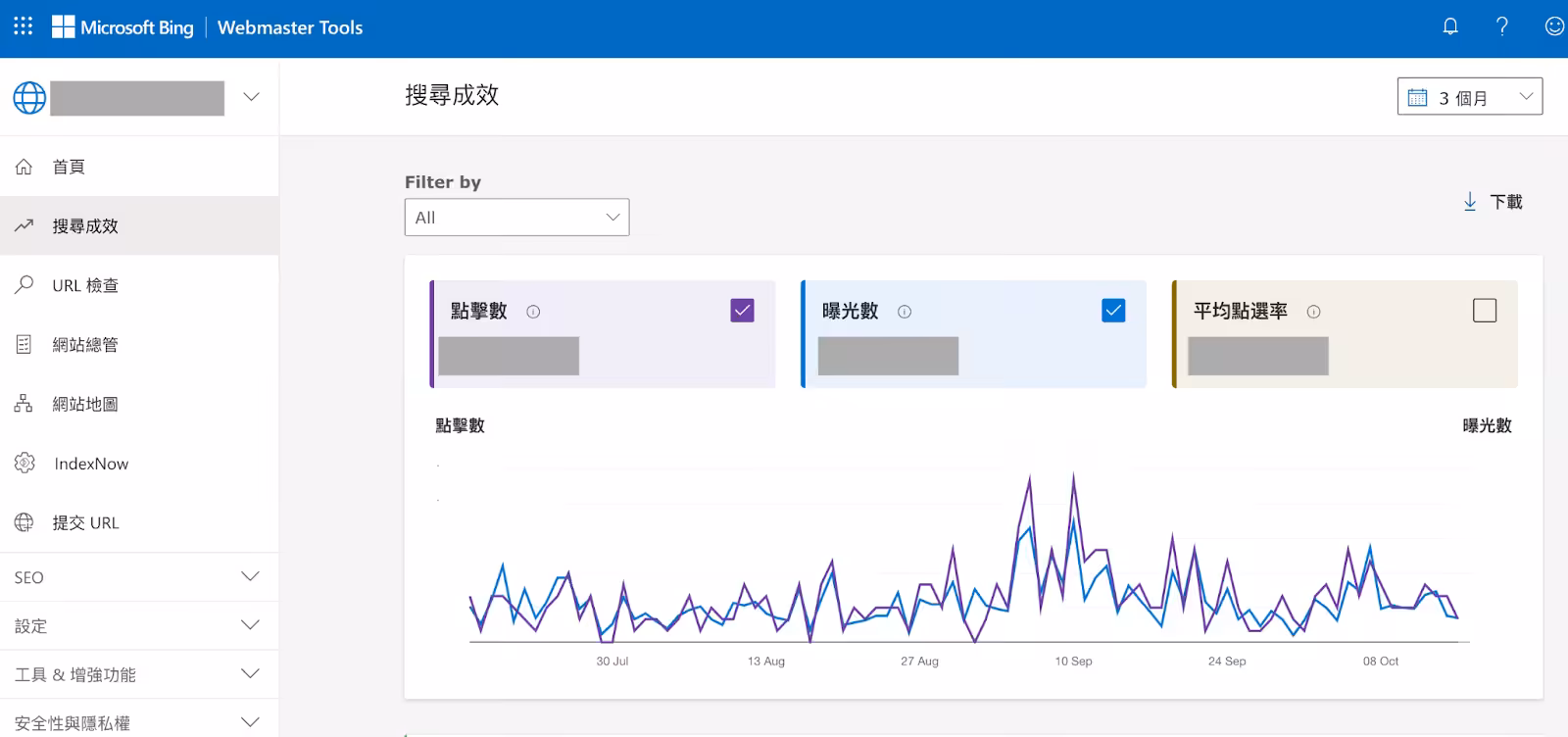The image size is (1568, 737).
Task: Click the trend arrow icon beside 搜尋成效
Action: coord(24,225)
